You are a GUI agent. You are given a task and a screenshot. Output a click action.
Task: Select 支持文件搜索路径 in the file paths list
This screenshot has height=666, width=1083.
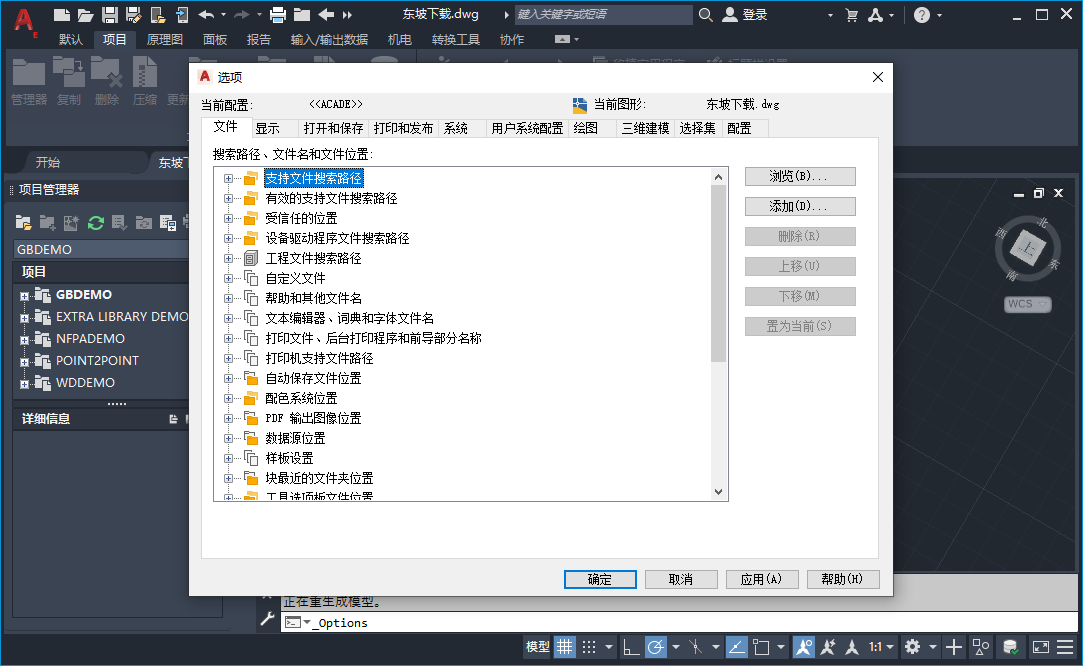click(311, 177)
